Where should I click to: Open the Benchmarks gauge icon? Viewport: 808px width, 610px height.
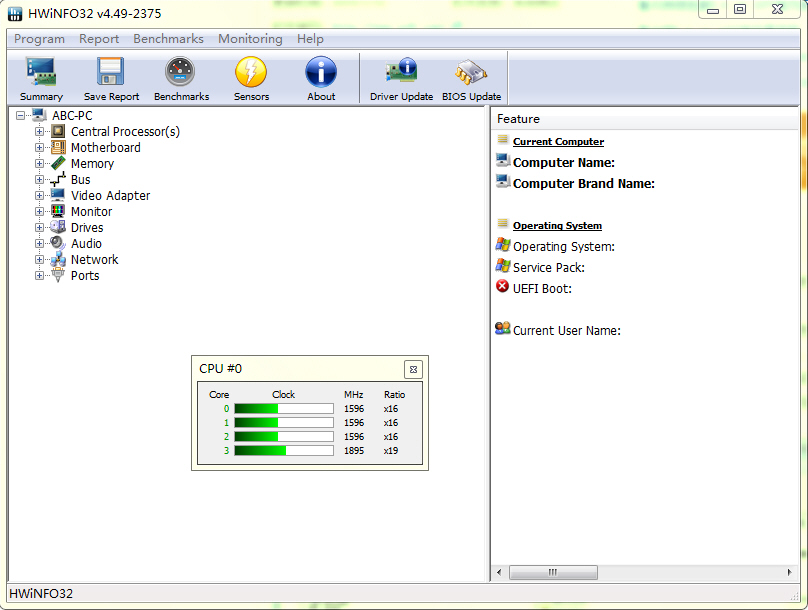(x=180, y=72)
